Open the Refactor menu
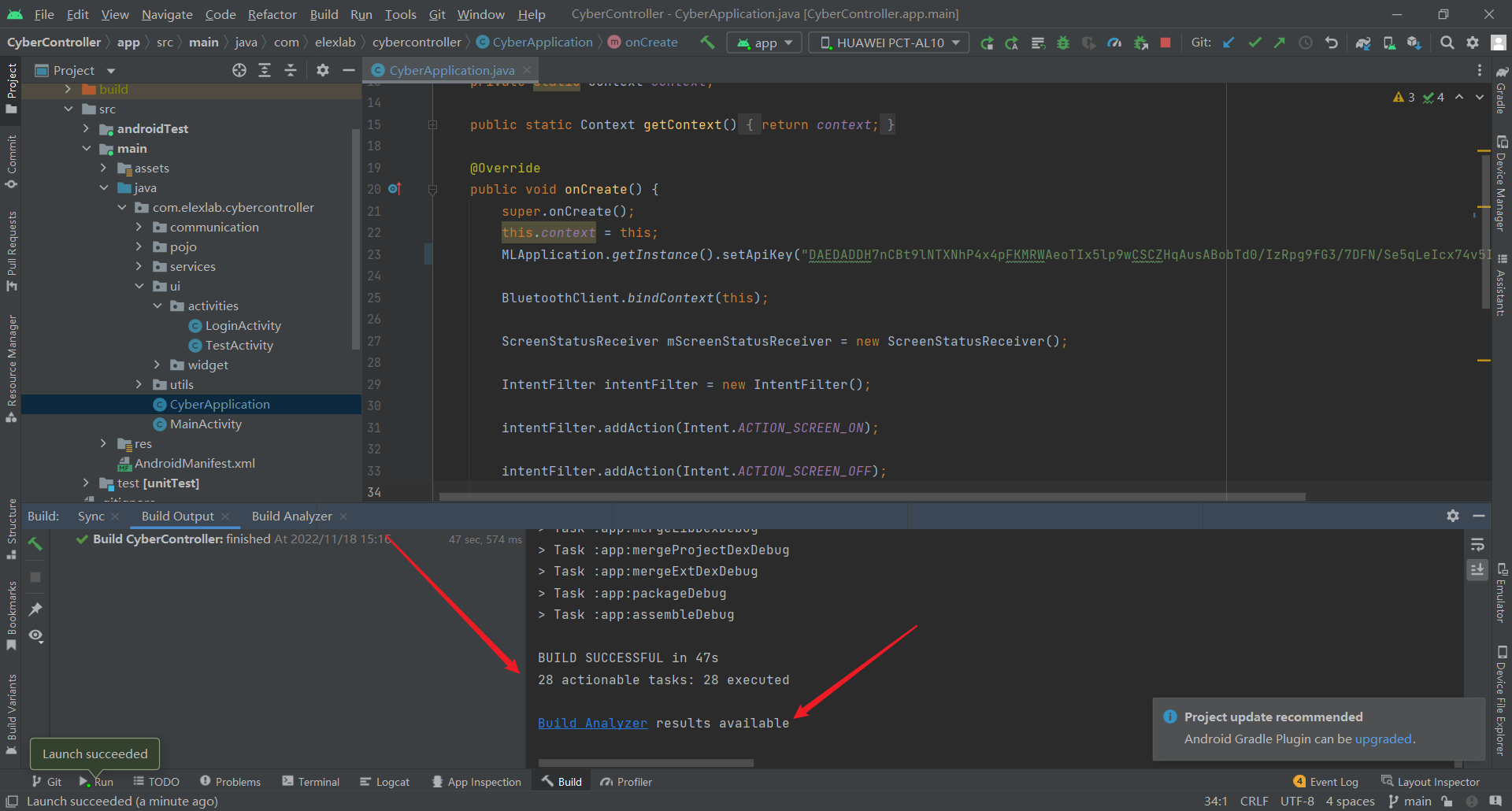 pyautogui.click(x=272, y=14)
